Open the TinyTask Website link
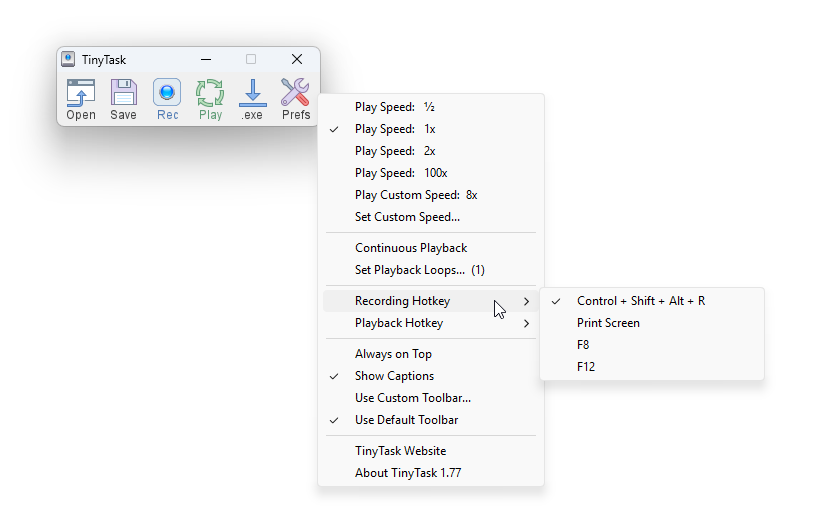The width and height of the screenshot is (822, 526). [431, 451]
